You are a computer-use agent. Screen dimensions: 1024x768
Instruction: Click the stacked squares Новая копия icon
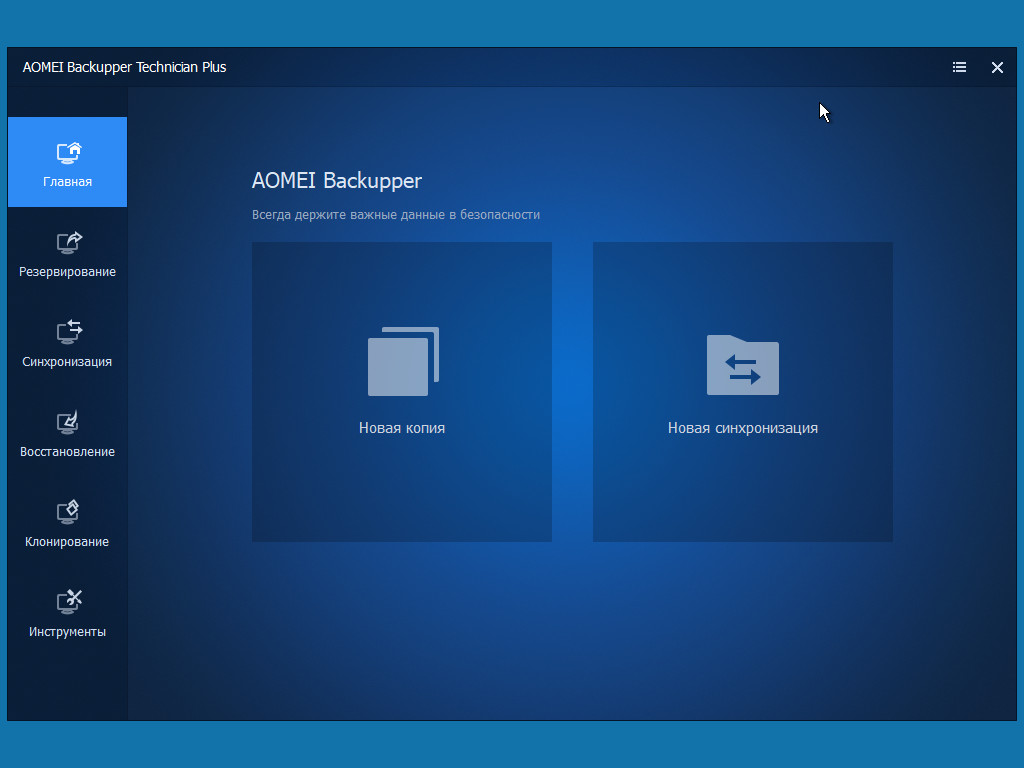click(x=403, y=361)
